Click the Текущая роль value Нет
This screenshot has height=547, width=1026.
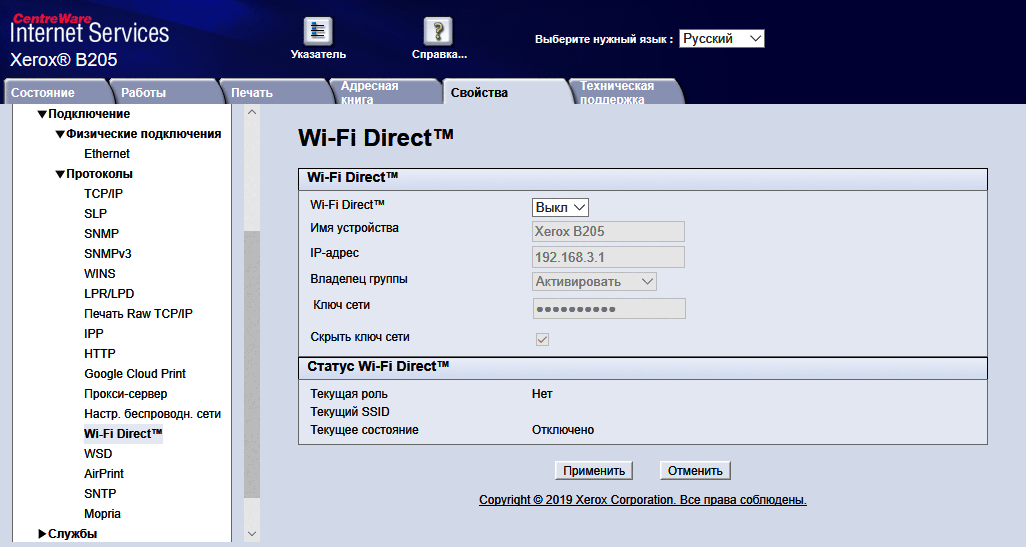pyautogui.click(x=542, y=394)
